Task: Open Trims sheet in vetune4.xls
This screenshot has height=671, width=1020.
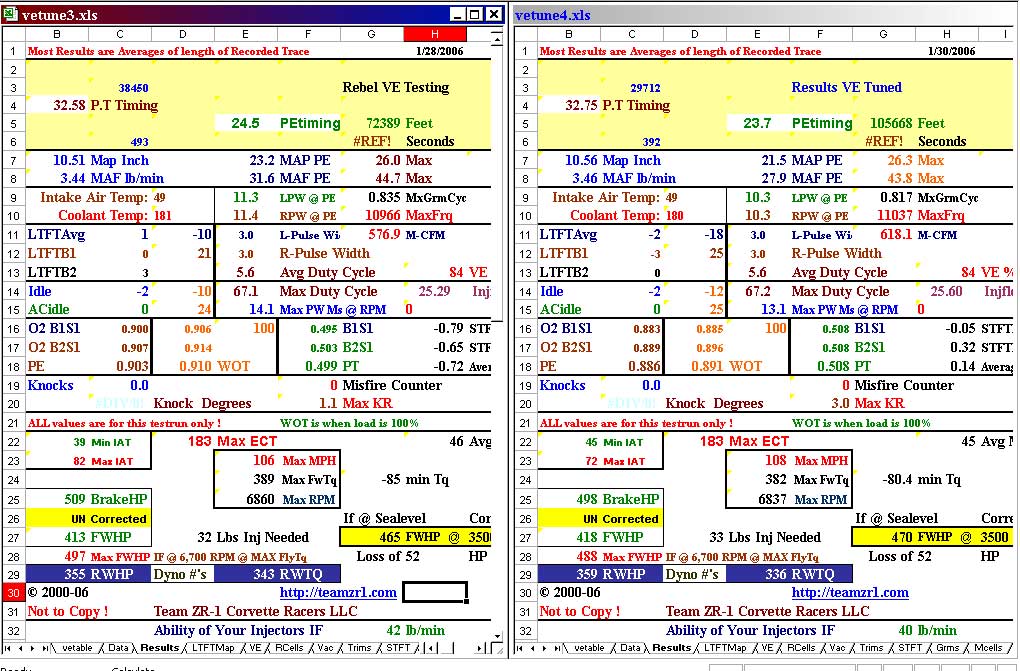Action: (871, 648)
